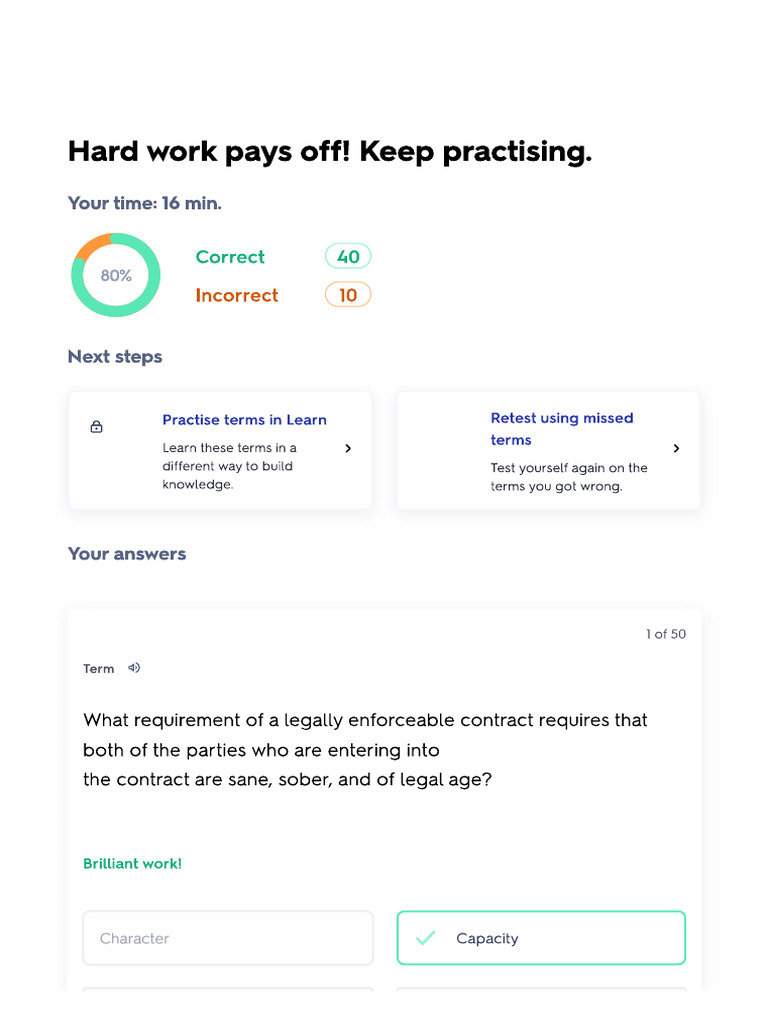
Task: Click the Term label on the question card
Action: coord(99,669)
